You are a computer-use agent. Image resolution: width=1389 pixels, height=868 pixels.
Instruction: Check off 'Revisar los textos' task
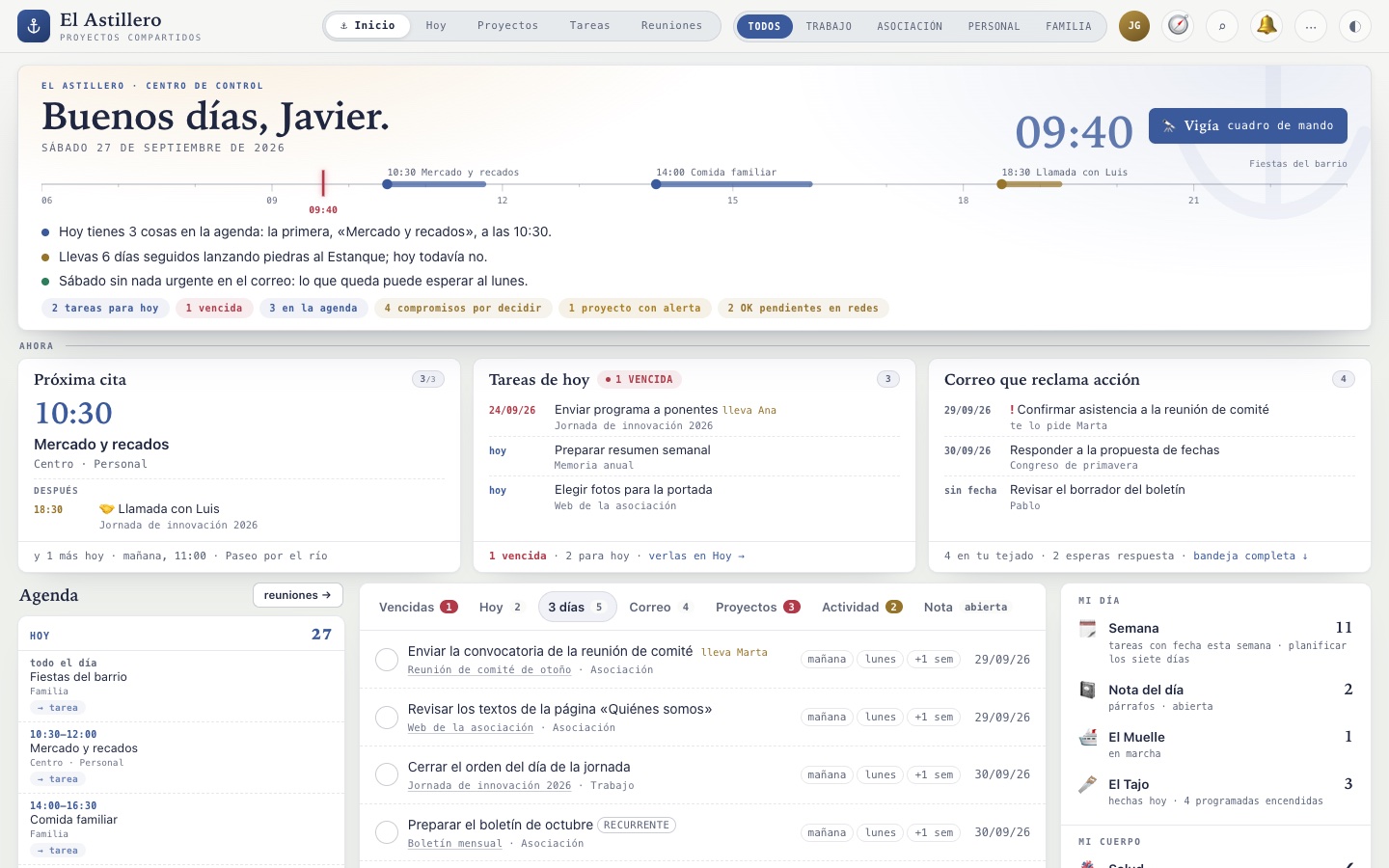tap(387, 718)
